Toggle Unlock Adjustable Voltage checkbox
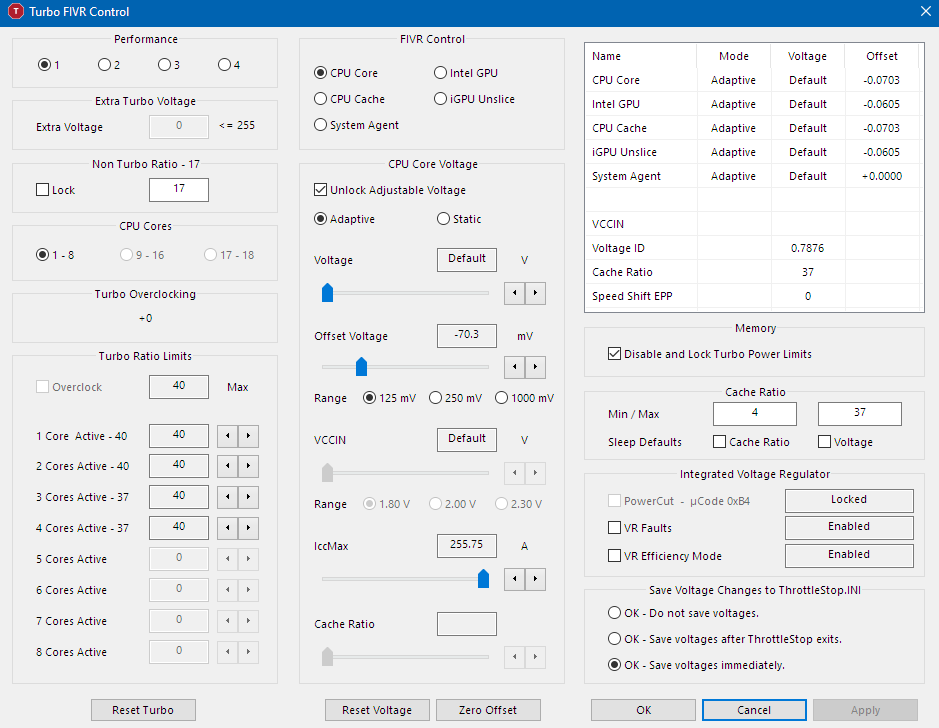 321,190
